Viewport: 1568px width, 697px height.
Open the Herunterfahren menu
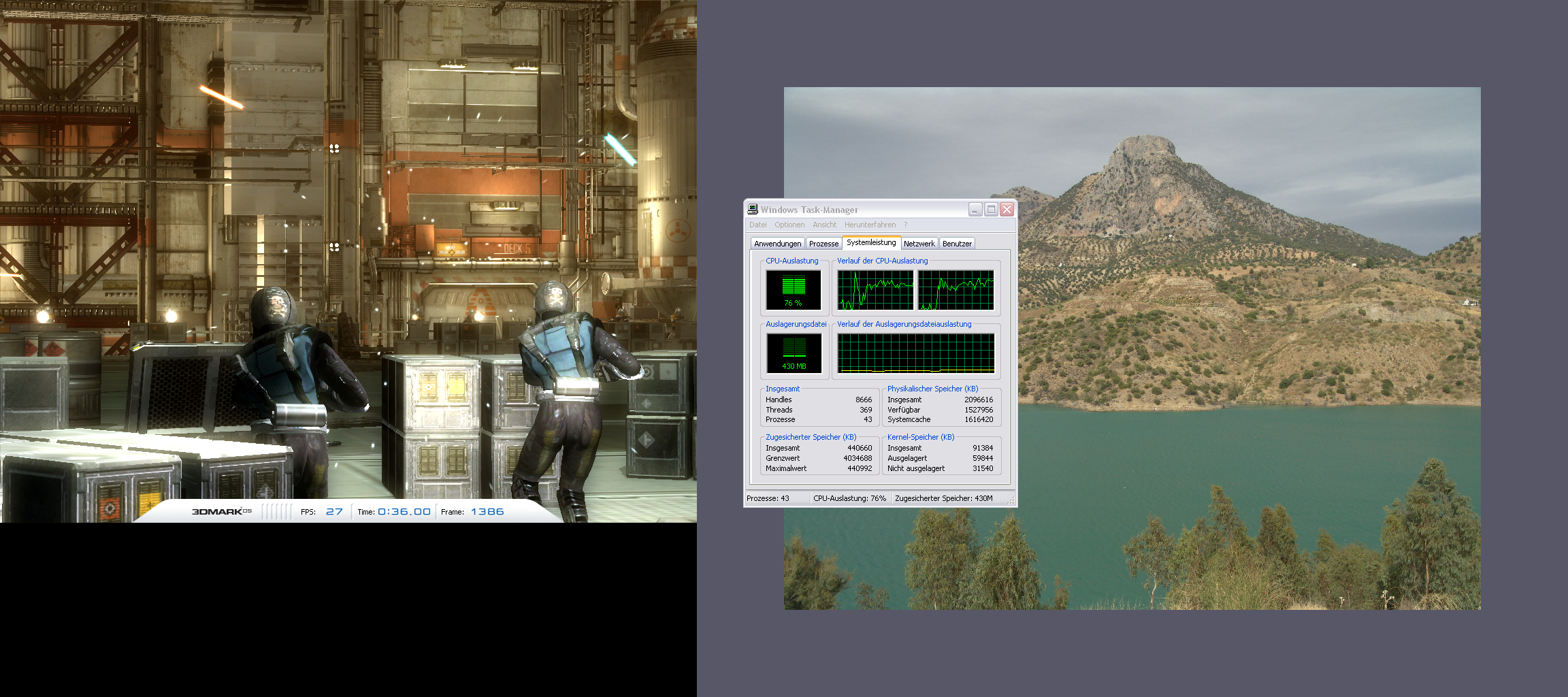tap(870, 225)
